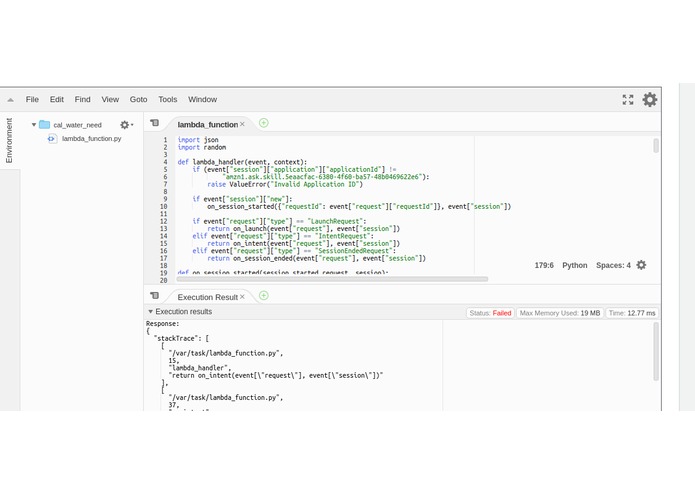Click the 'return on_intent' stack trace line
This screenshot has width=695, height=494.
276,375
